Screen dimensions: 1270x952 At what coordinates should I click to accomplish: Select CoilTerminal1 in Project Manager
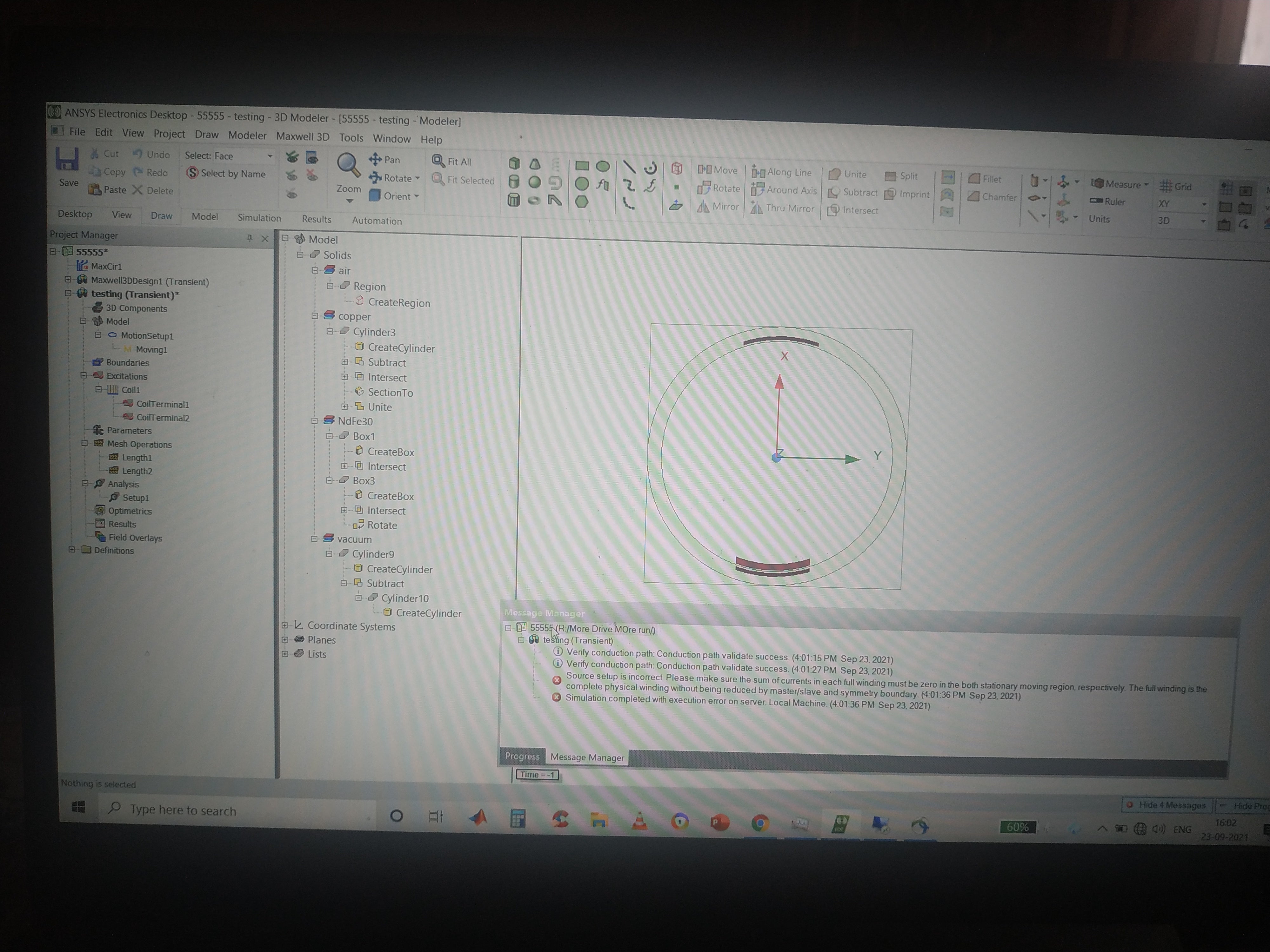tap(162, 404)
